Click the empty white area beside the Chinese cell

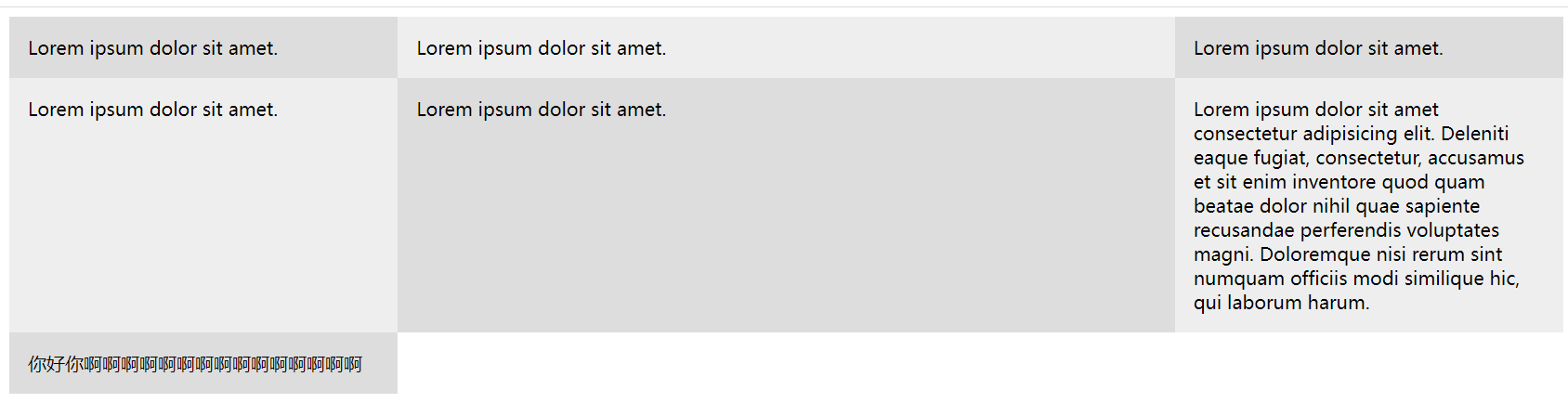tap(980, 363)
